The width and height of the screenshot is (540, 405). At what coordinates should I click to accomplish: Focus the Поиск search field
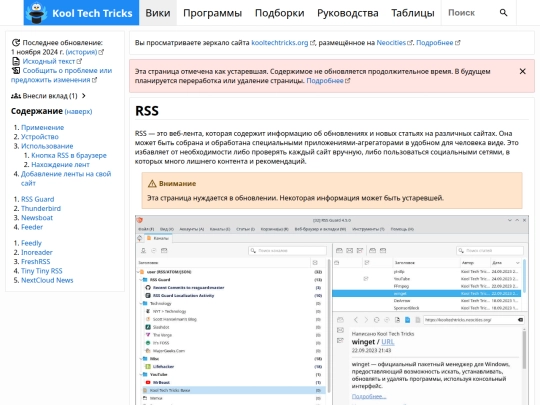pos(470,13)
